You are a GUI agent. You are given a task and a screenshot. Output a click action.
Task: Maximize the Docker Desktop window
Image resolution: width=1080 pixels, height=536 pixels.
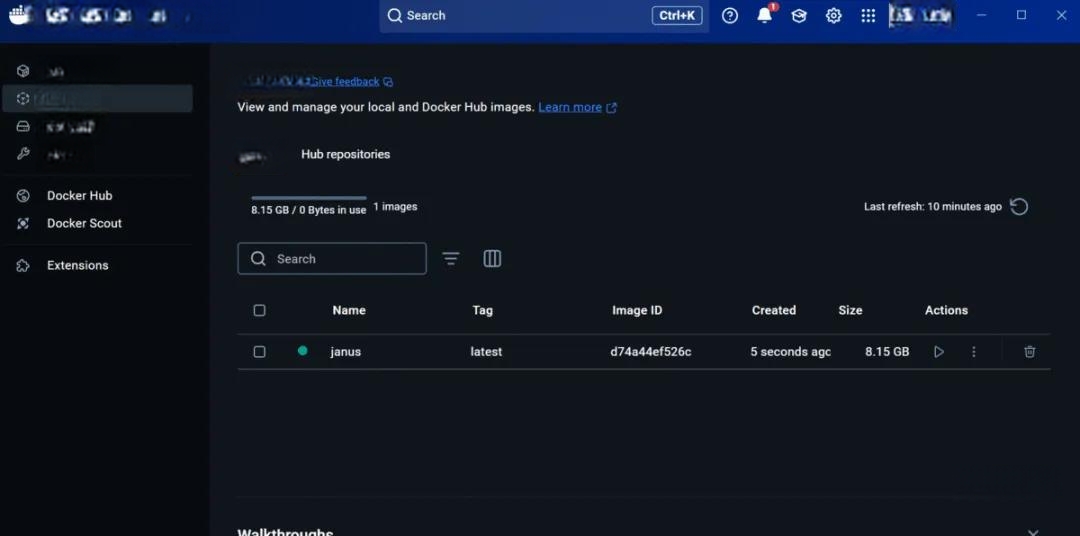click(1021, 15)
